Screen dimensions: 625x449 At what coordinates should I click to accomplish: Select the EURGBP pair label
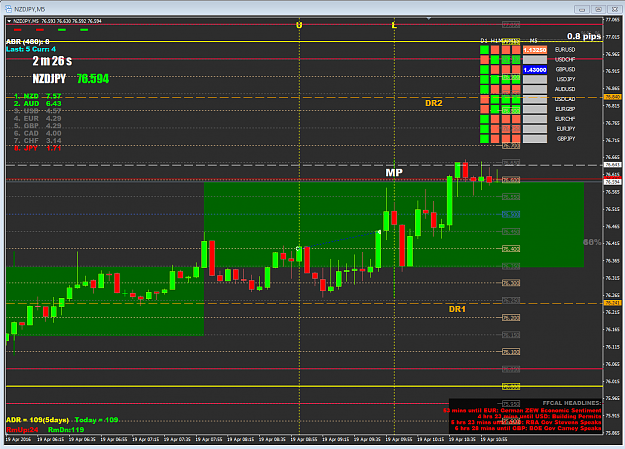(565, 109)
